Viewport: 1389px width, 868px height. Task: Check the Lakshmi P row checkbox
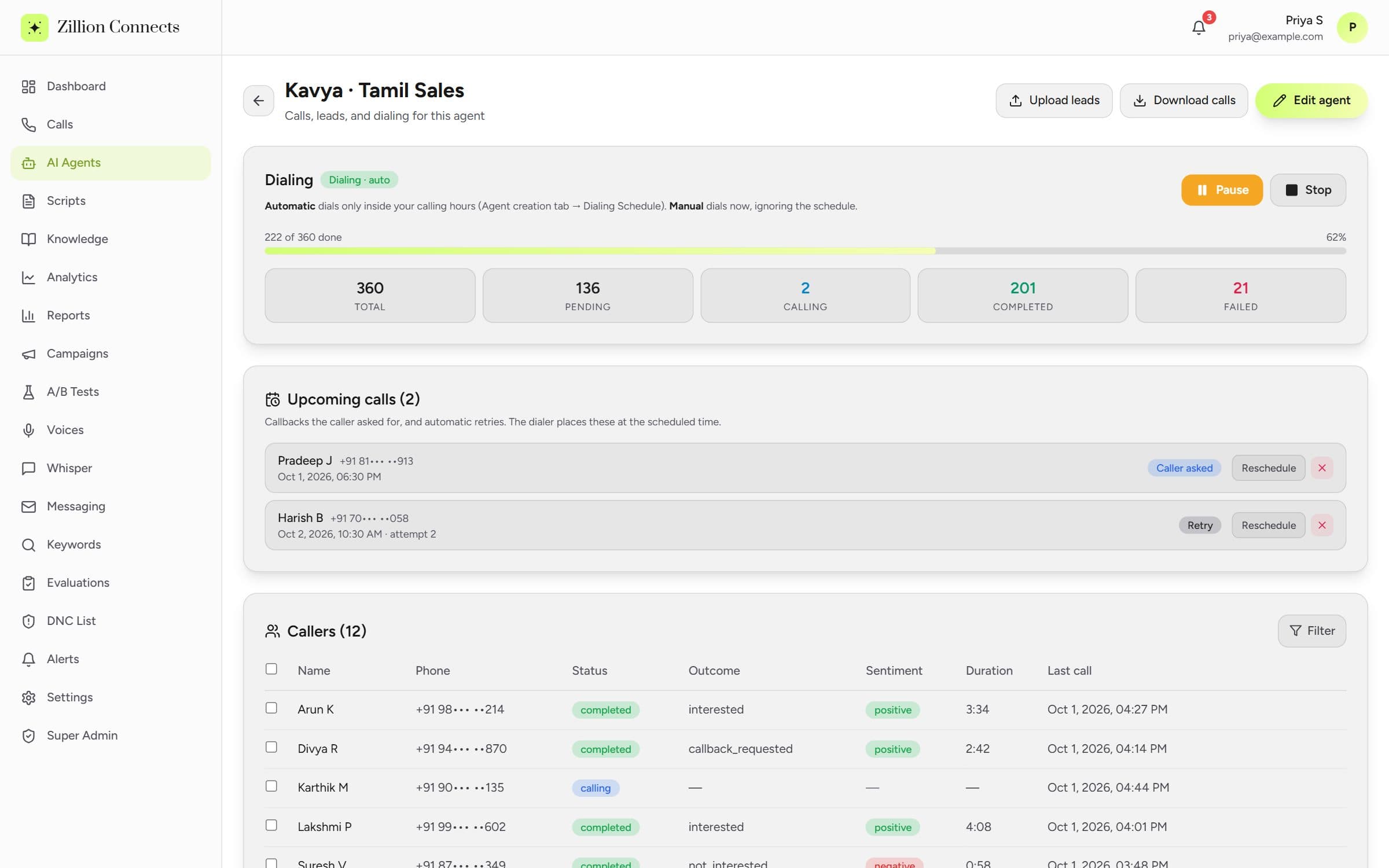click(x=271, y=825)
